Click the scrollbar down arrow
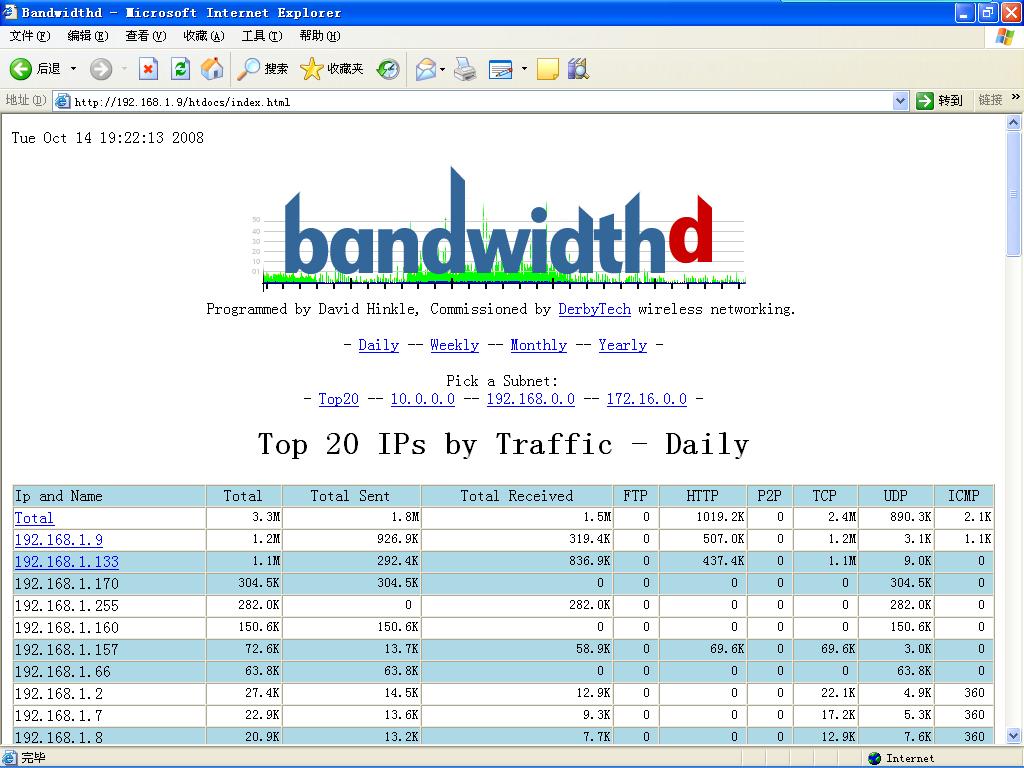The width and height of the screenshot is (1024, 768). click(x=1014, y=736)
